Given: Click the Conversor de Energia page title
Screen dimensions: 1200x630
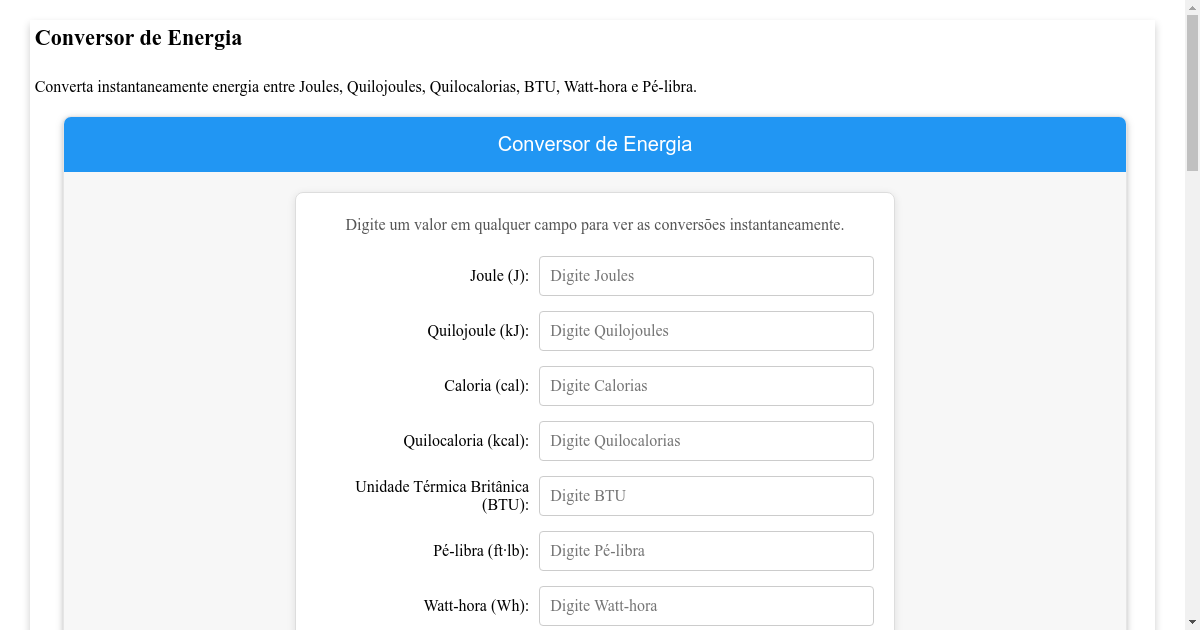Looking at the screenshot, I should [138, 38].
